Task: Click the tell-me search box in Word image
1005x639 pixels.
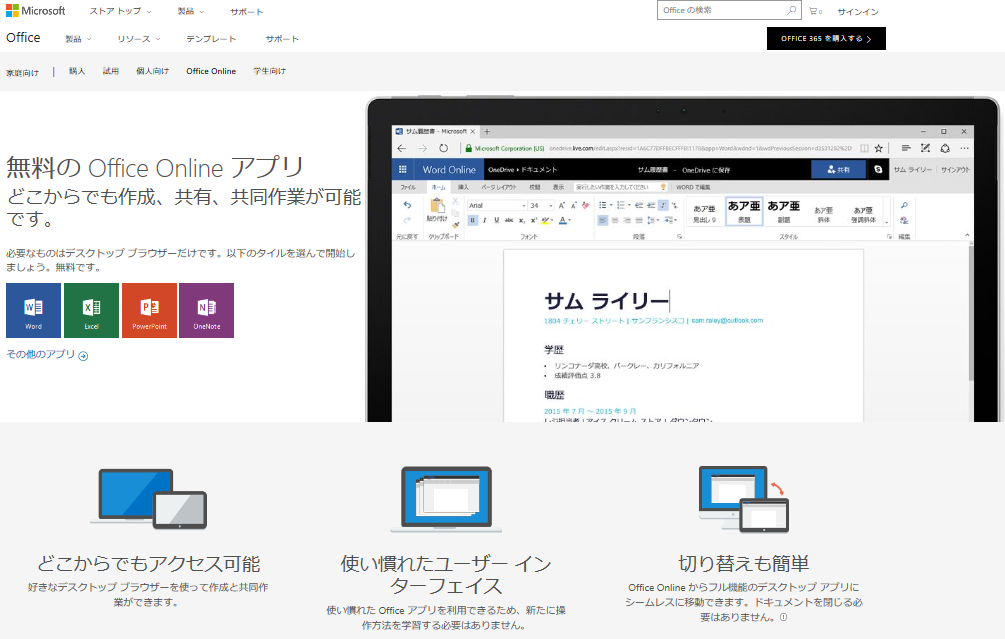Action: click(x=620, y=187)
